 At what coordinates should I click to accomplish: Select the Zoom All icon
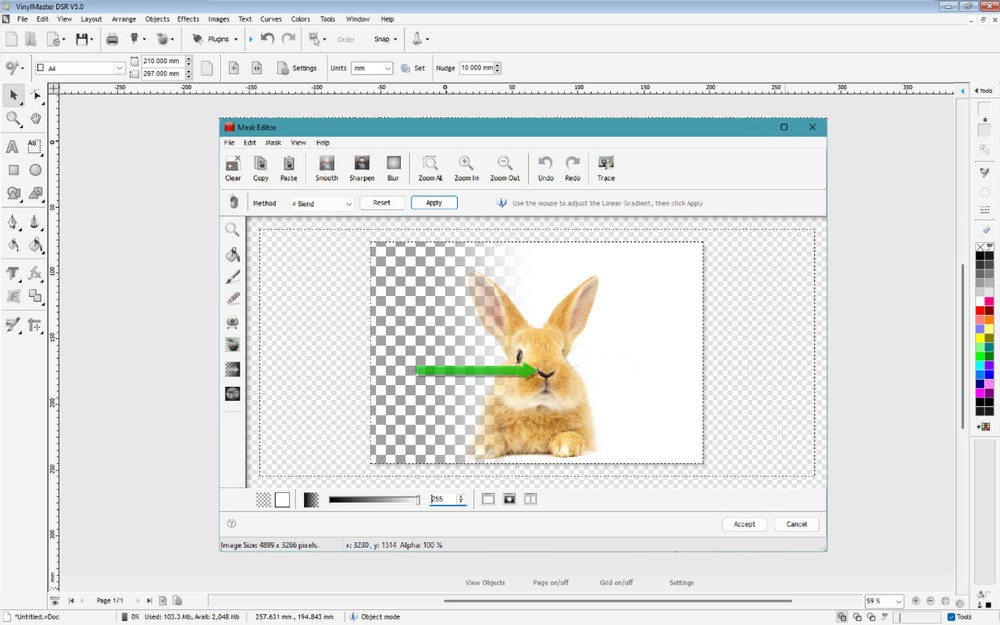[429, 166]
